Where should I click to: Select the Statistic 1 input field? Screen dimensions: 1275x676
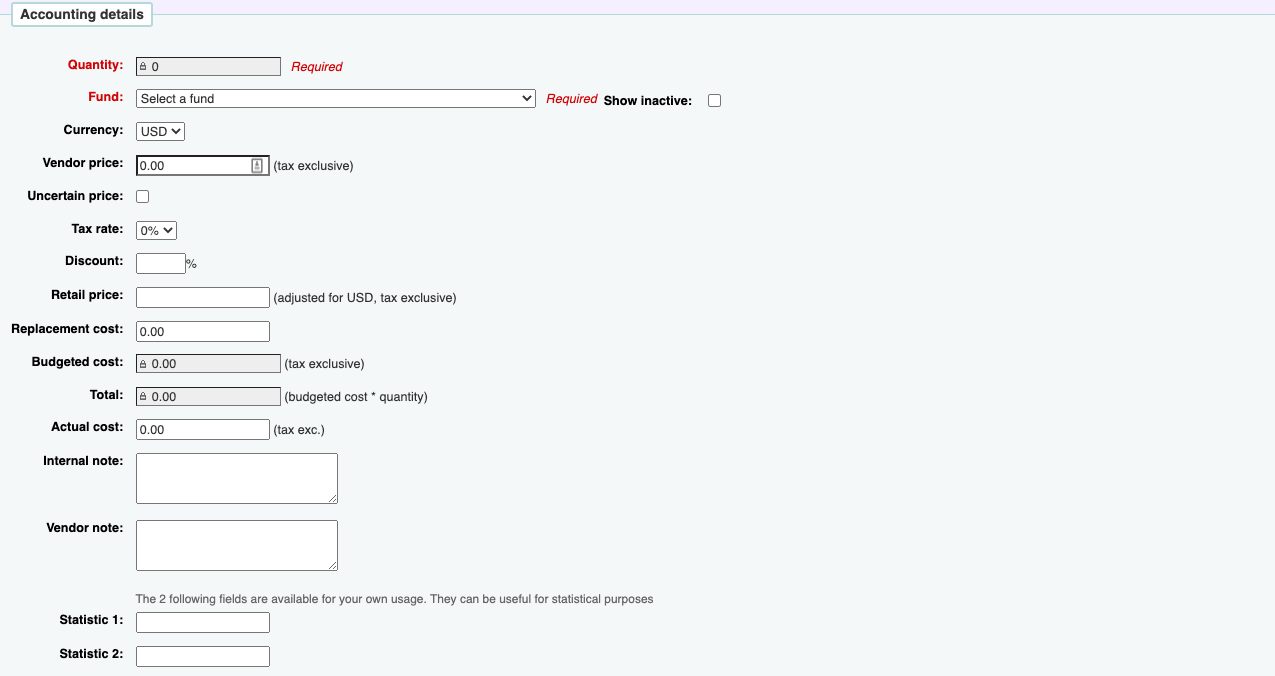[x=203, y=622]
